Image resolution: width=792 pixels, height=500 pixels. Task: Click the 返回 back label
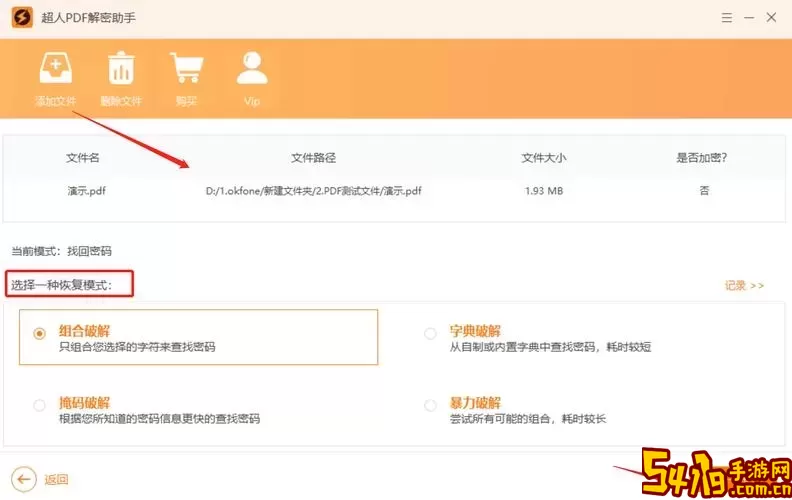(x=56, y=479)
